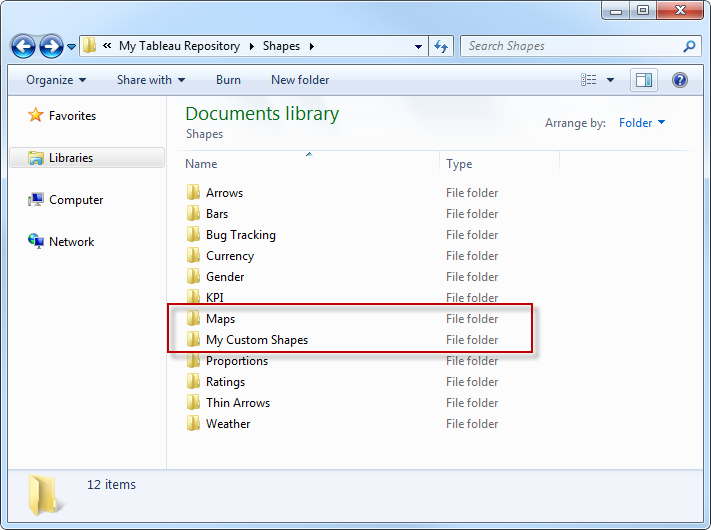This screenshot has height=530, width=711.
Task: Click the Forward navigation arrow
Action: click(51, 46)
